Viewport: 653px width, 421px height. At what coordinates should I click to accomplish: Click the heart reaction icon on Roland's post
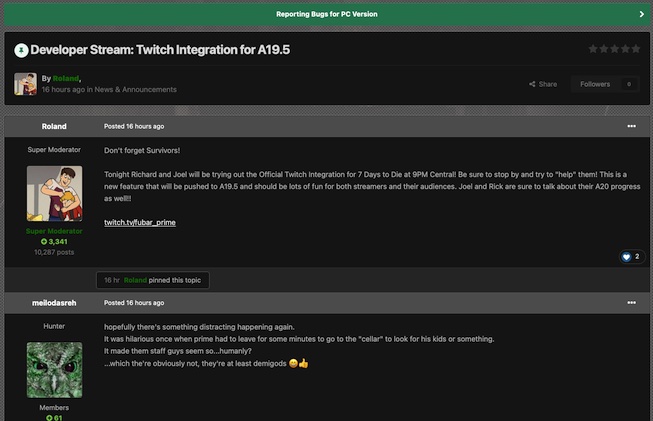pyautogui.click(x=627, y=257)
